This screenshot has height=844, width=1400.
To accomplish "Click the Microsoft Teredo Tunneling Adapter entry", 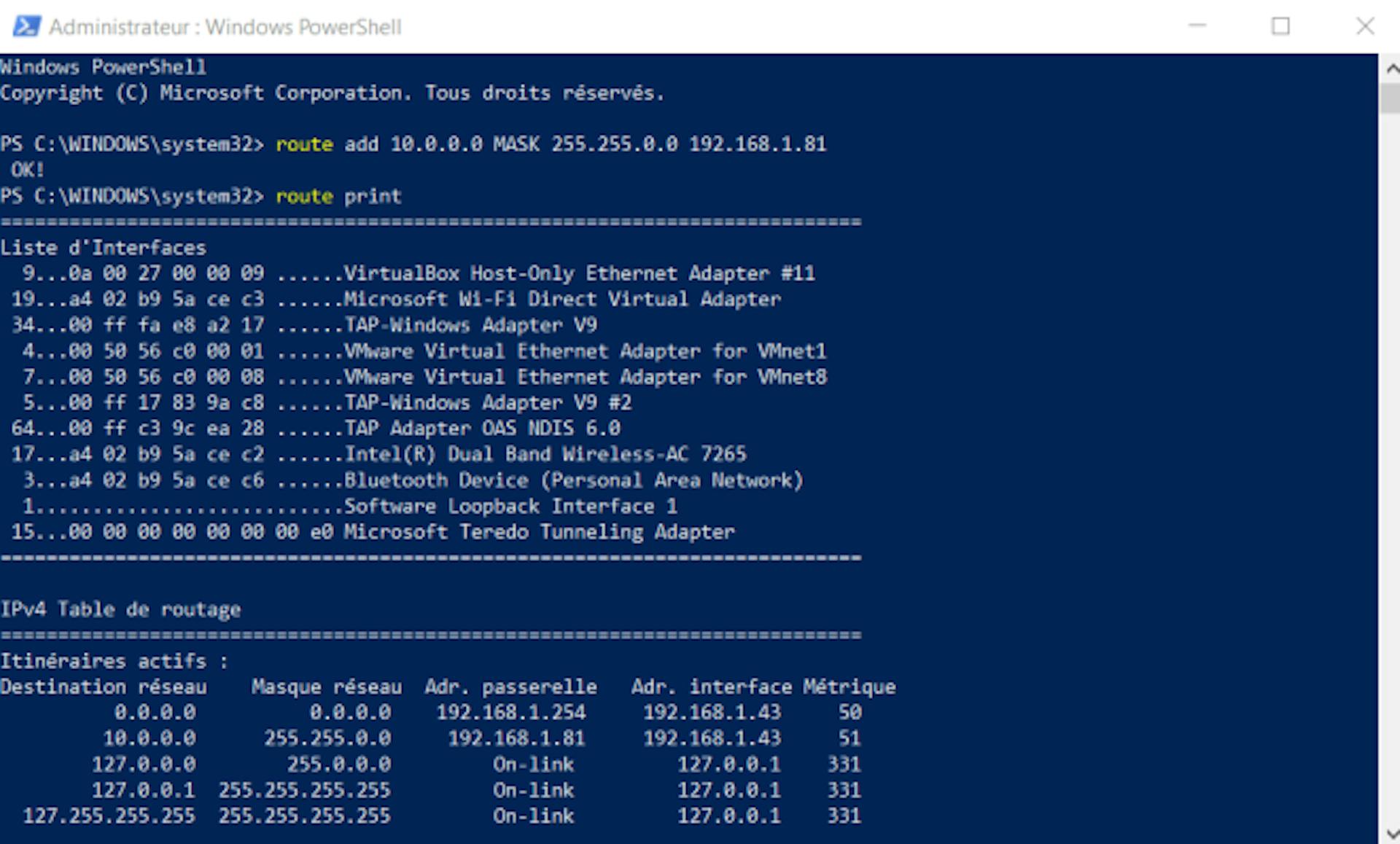I will (x=539, y=532).
